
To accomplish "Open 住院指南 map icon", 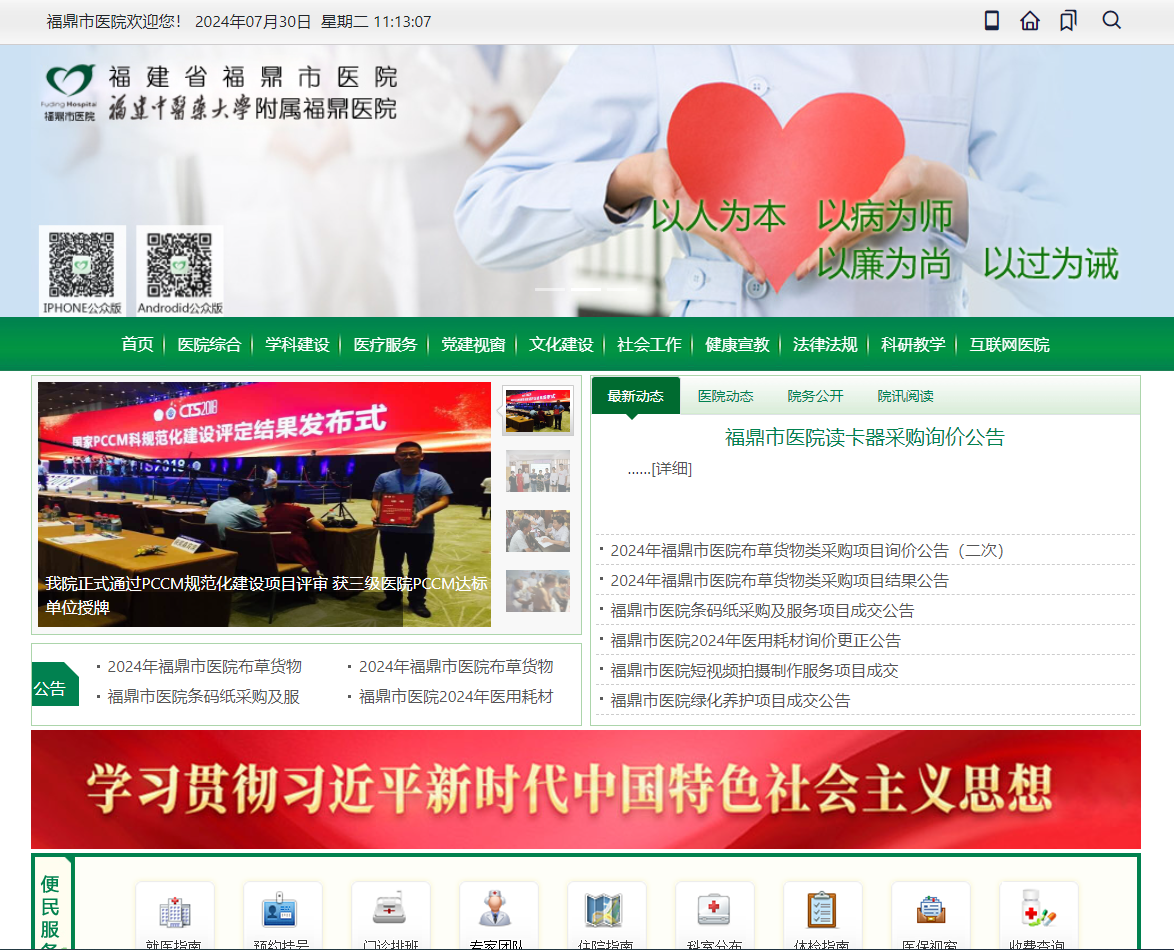I will 604,910.
